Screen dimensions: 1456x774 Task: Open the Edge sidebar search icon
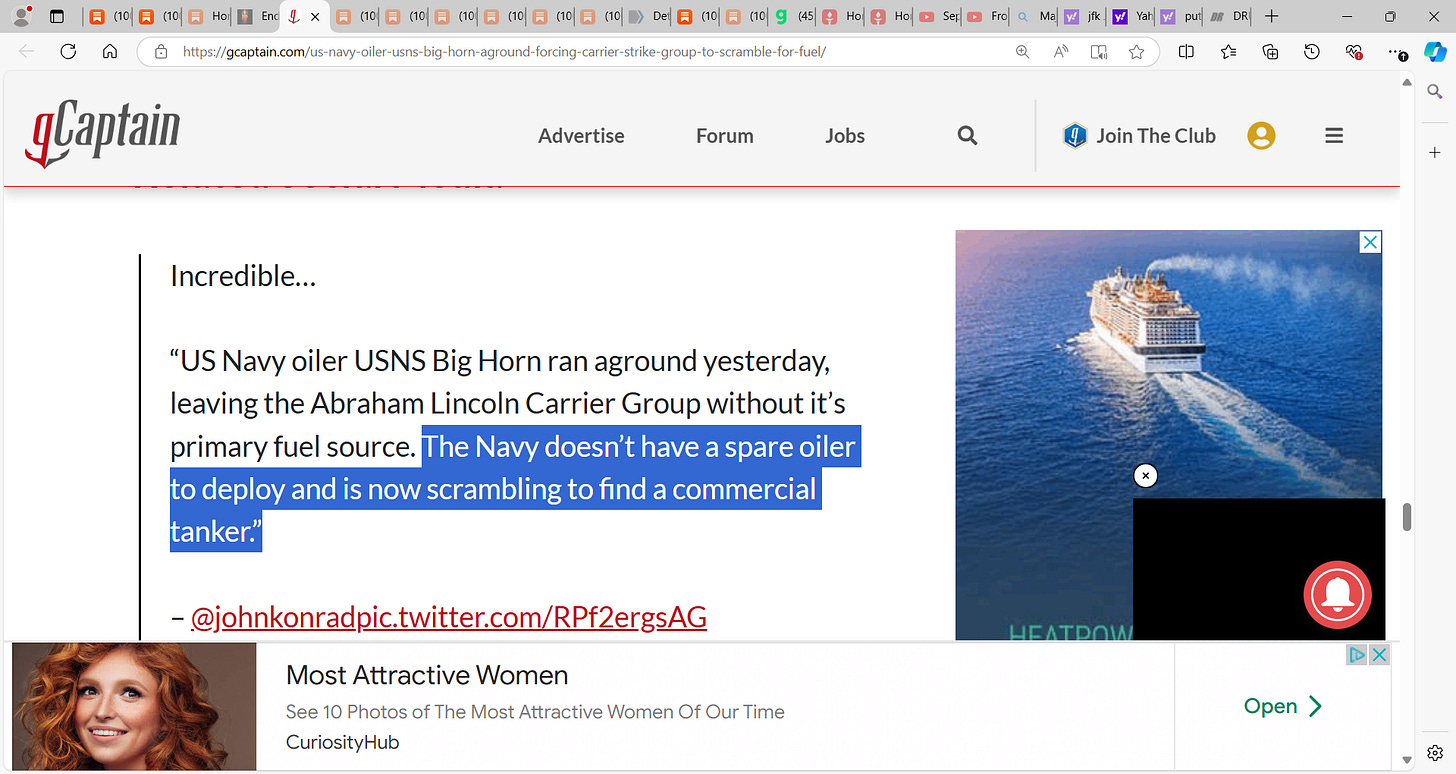coord(1435,92)
